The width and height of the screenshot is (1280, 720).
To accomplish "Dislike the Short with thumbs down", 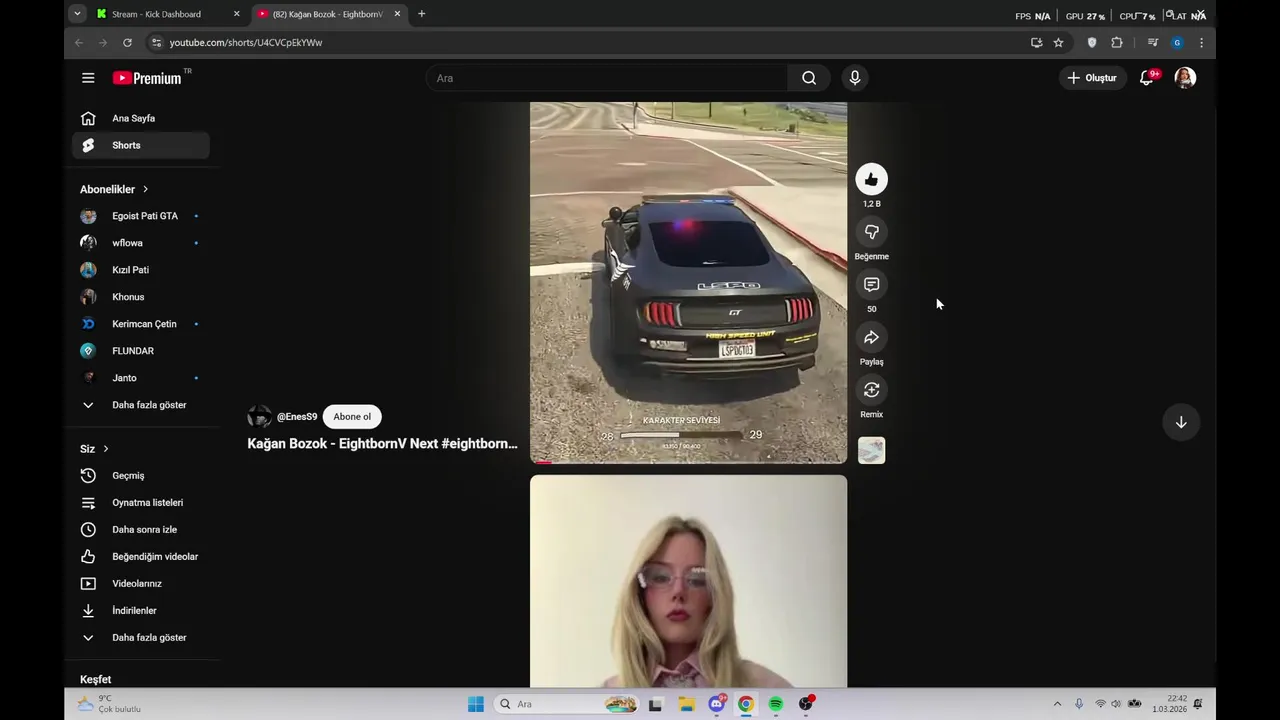I will (x=871, y=232).
